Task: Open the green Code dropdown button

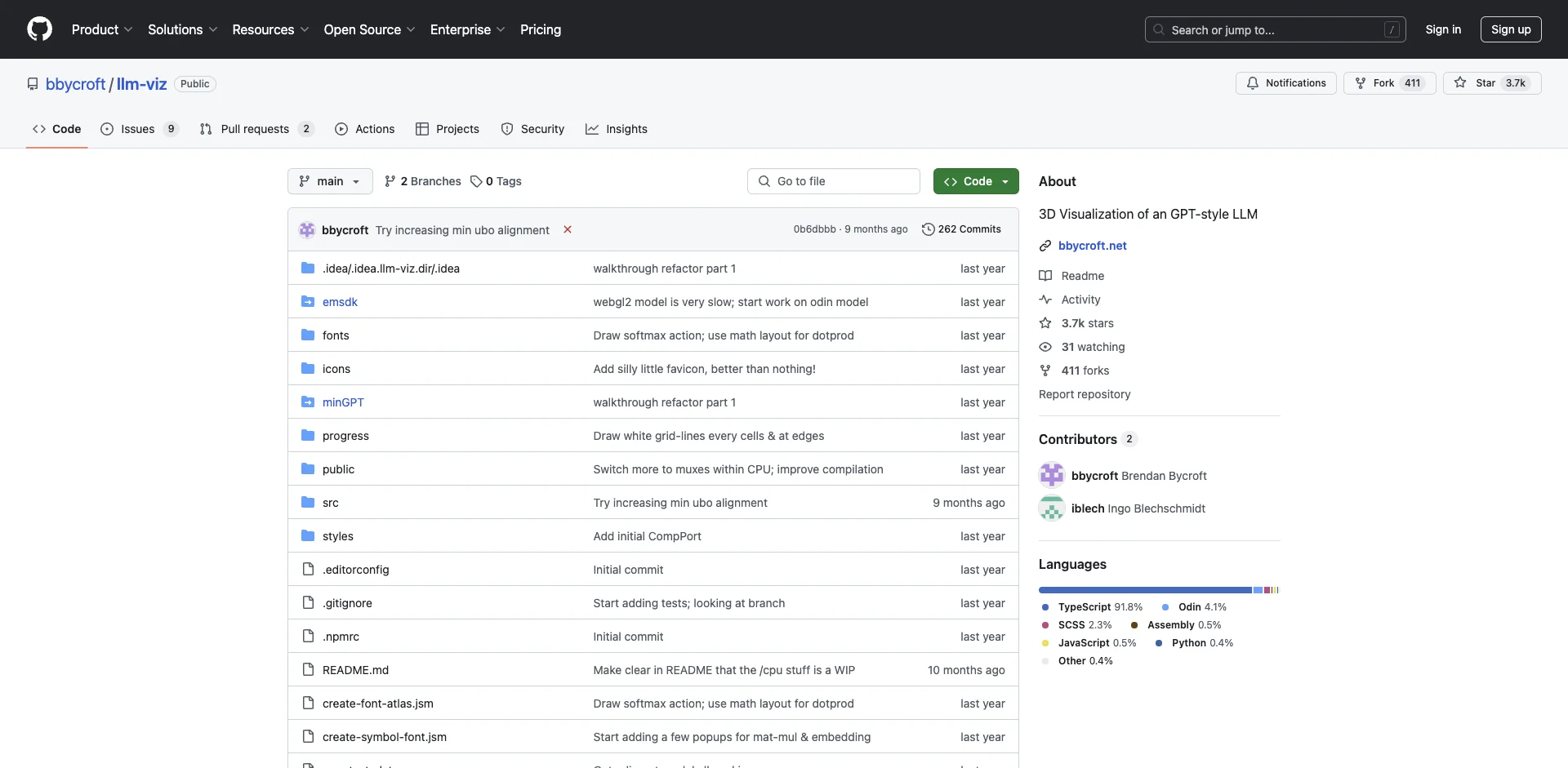Action: coord(976,181)
